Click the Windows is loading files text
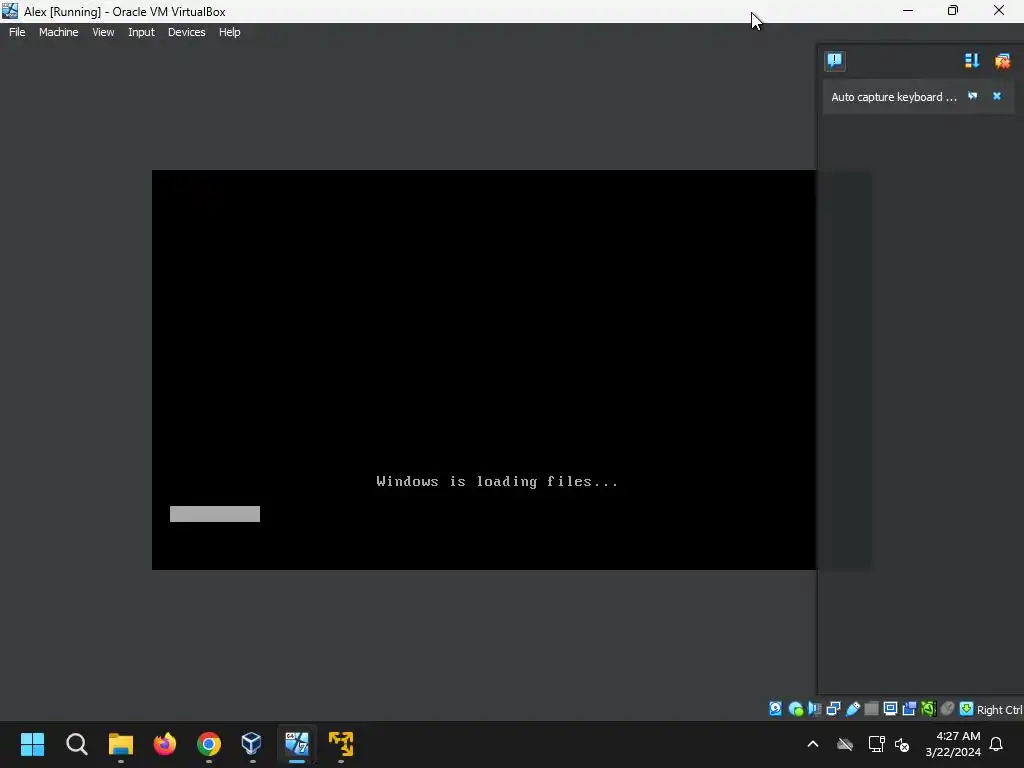The image size is (1024, 768). [497, 481]
